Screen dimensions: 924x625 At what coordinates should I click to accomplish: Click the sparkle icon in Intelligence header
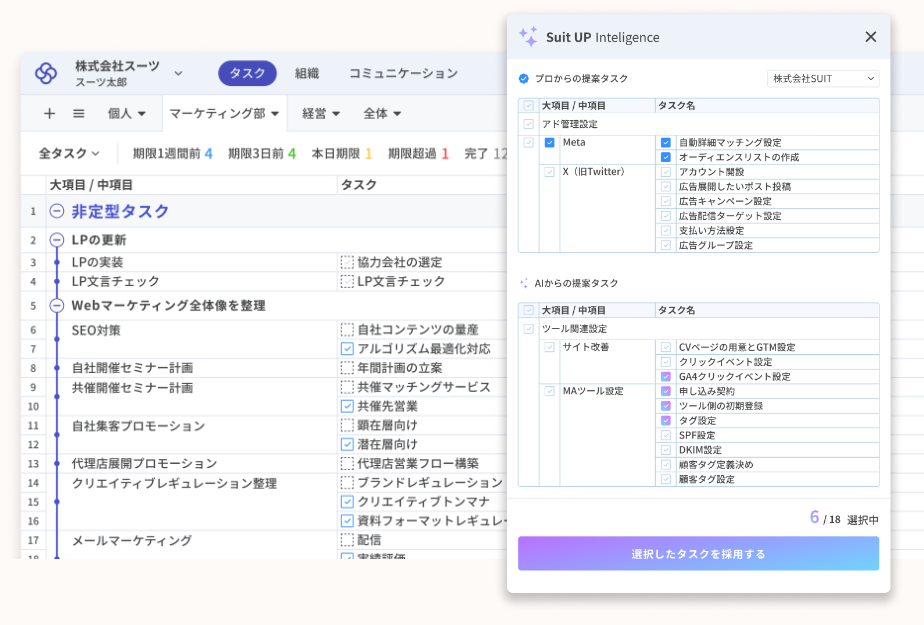(x=528, y=37)
